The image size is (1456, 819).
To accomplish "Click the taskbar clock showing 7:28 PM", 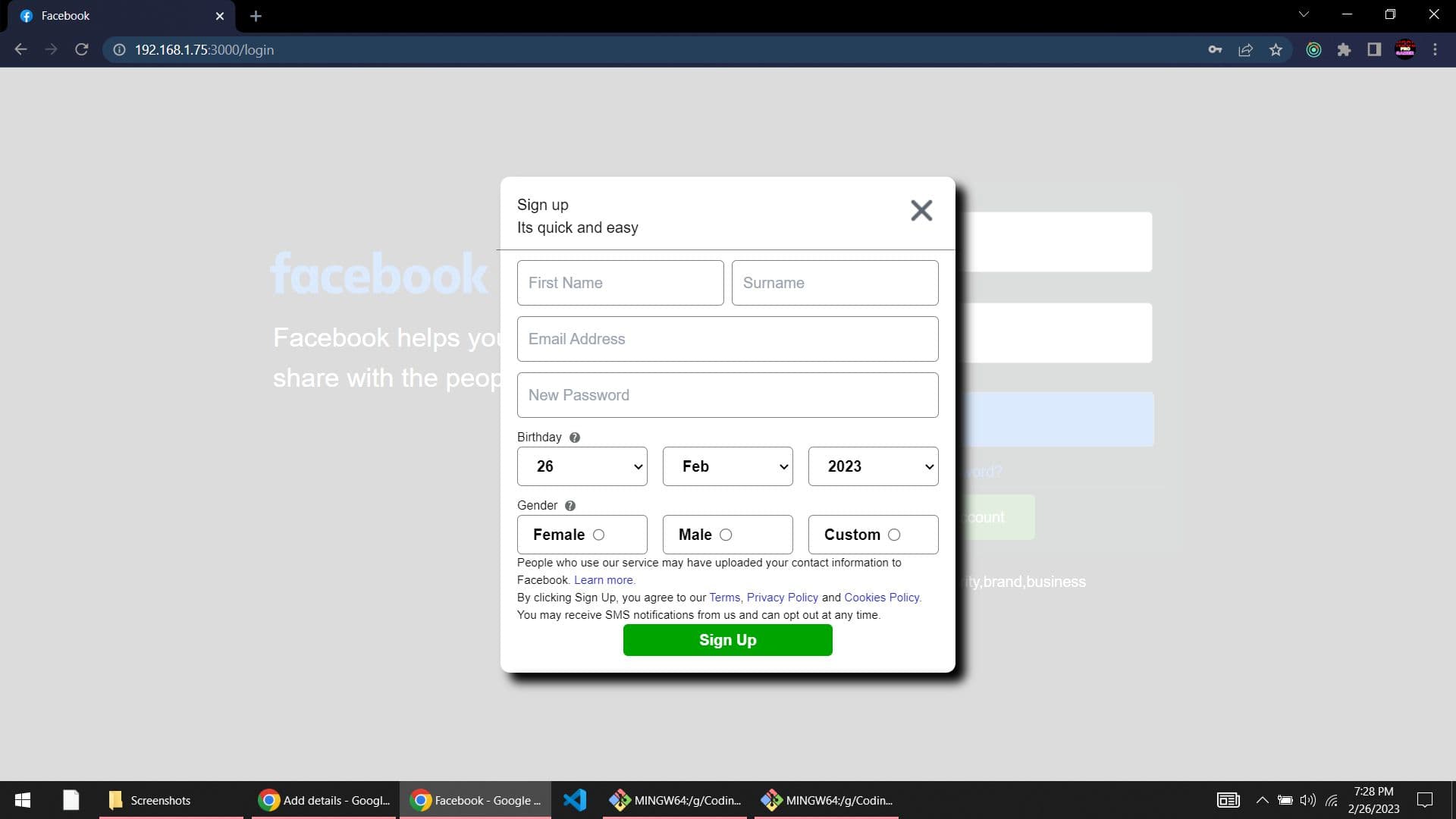I will 1373,800.
